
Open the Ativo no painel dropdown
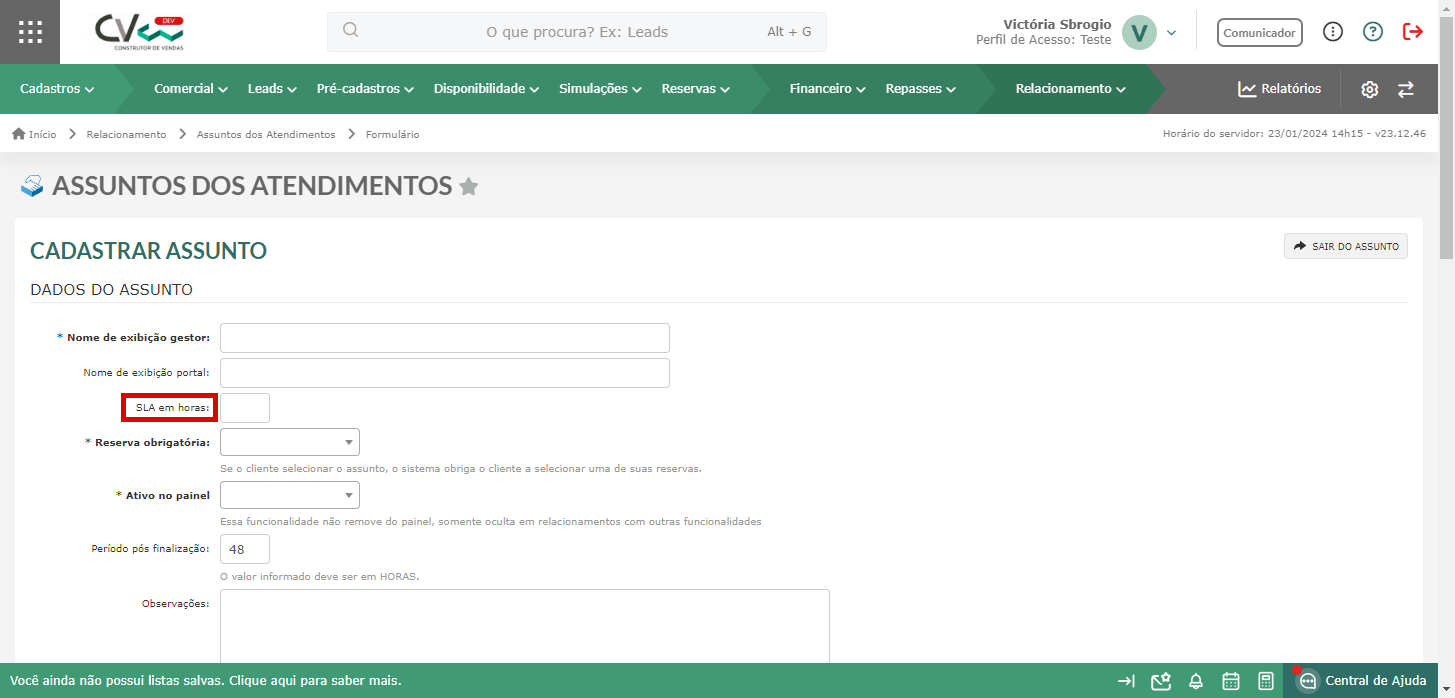[x=290, y=495]
